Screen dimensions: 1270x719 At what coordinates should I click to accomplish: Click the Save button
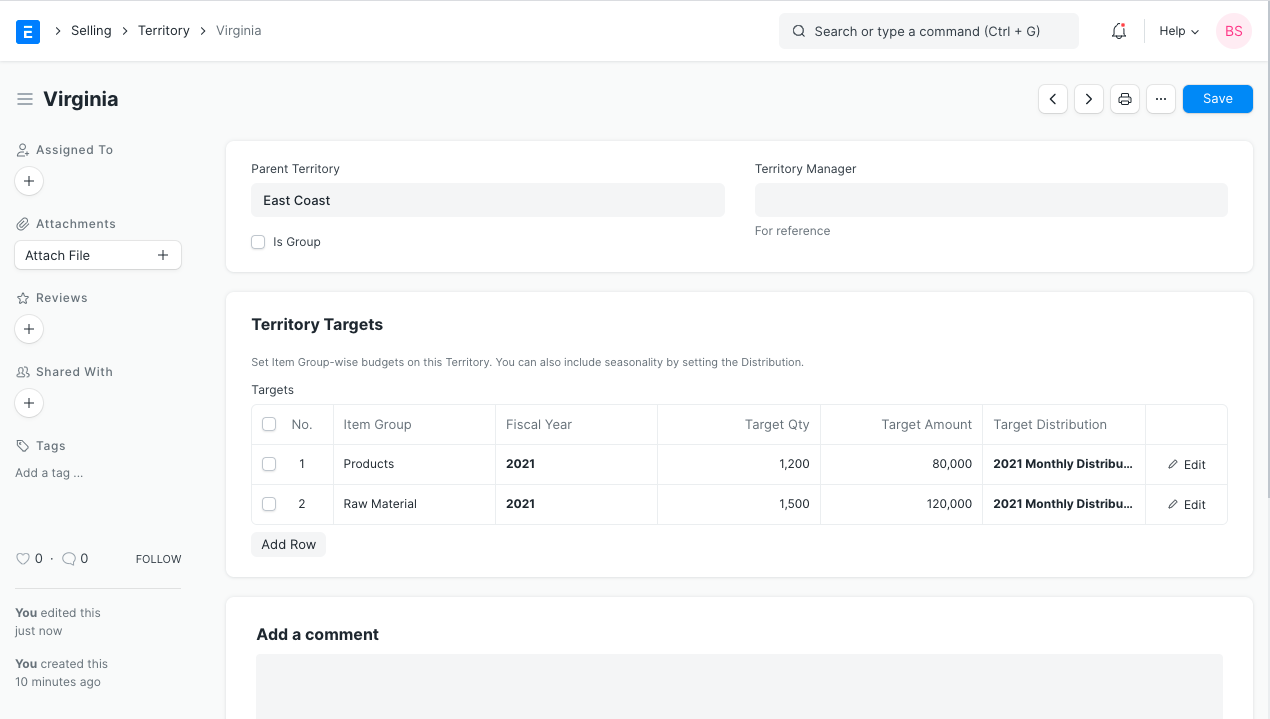(x=1217, y=99)
